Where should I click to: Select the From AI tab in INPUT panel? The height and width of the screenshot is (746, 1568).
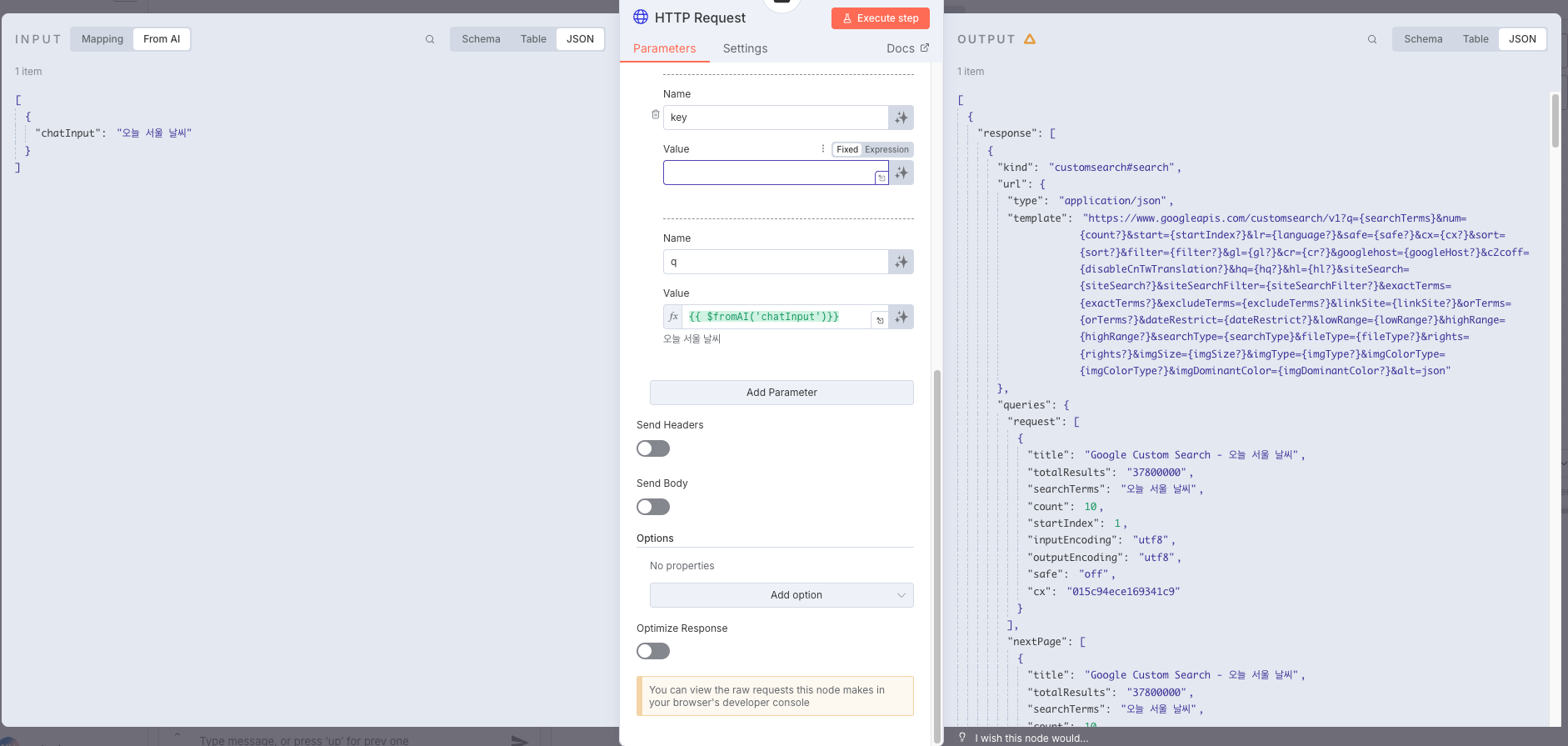[x=162, y=39]
